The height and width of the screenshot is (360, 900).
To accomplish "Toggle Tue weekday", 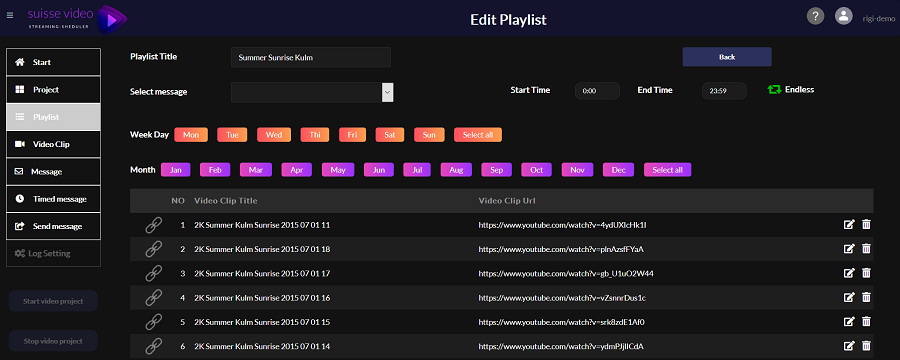I will [232, 135].
